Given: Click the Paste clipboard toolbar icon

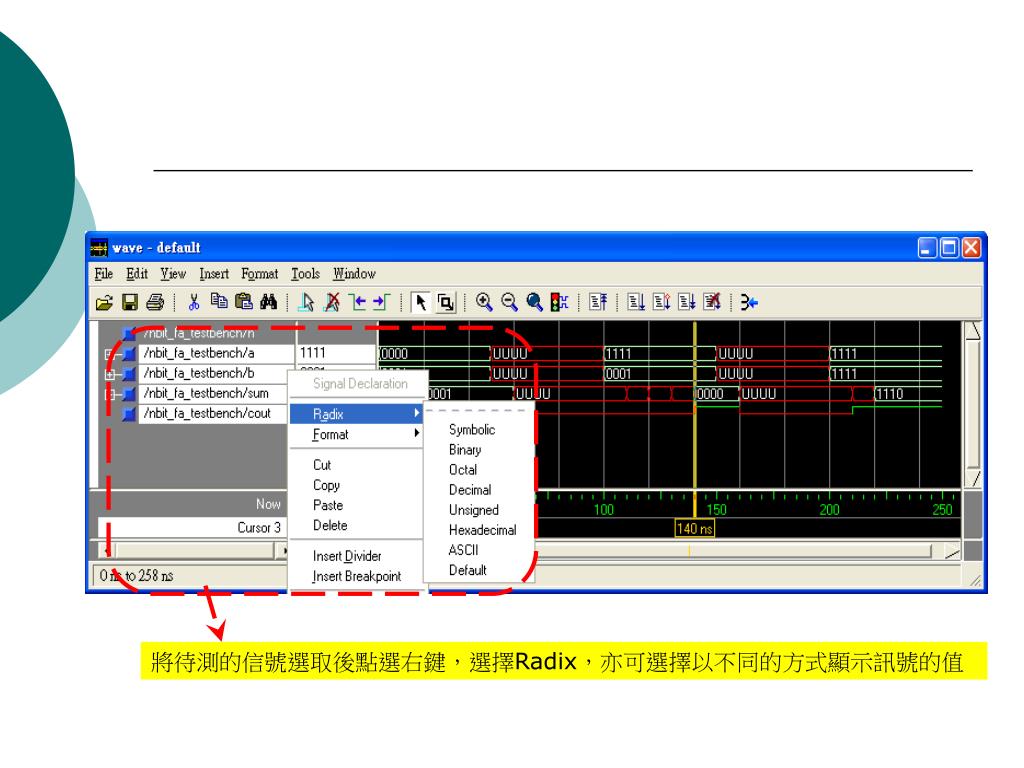Looking at the screenshot, I should click(244, 301).
